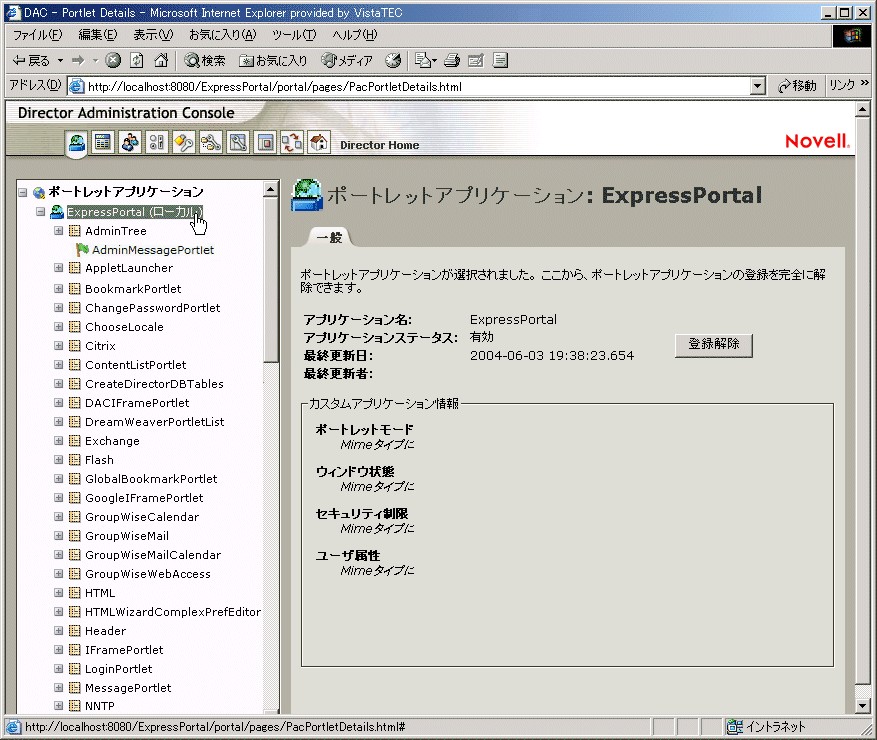The width and height of the screenshot is (877, 740).
Task: Click the print icon on the browser toolbar
Action: pyautogui.click(x=453, y=59)
